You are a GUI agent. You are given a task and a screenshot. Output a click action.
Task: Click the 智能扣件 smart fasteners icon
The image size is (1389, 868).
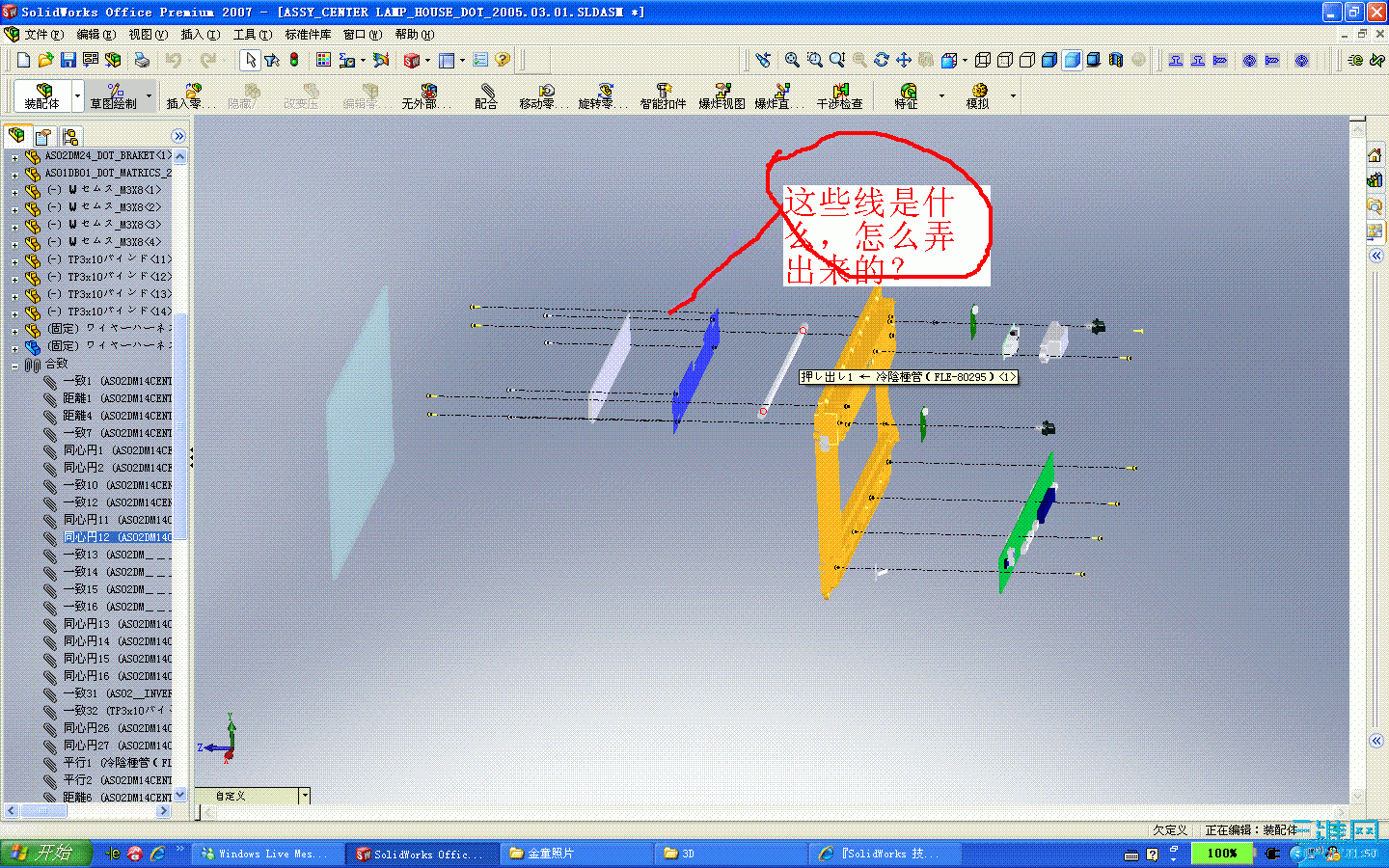click(x=664, y=96)
